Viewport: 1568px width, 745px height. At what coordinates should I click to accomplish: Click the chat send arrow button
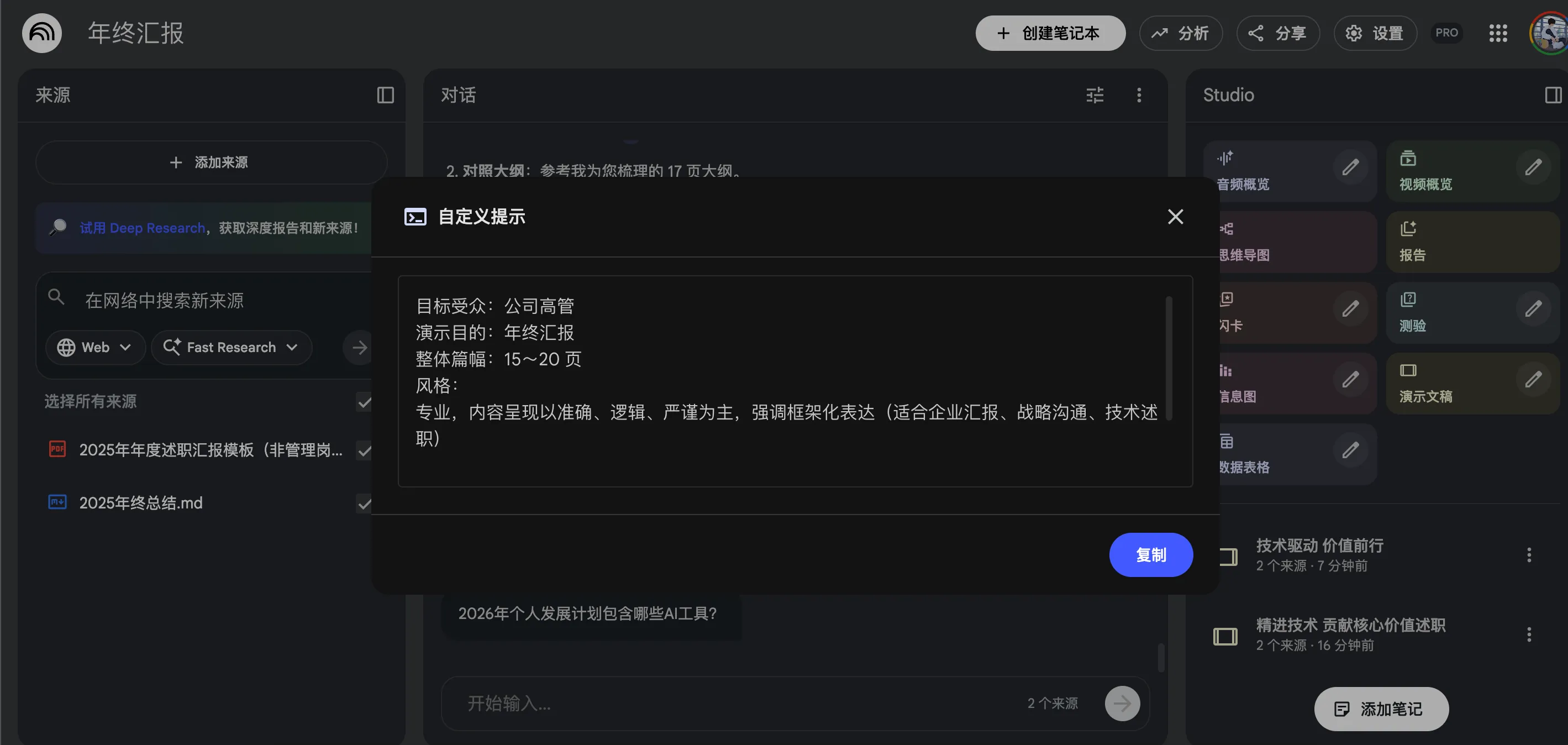(1122, 704)
